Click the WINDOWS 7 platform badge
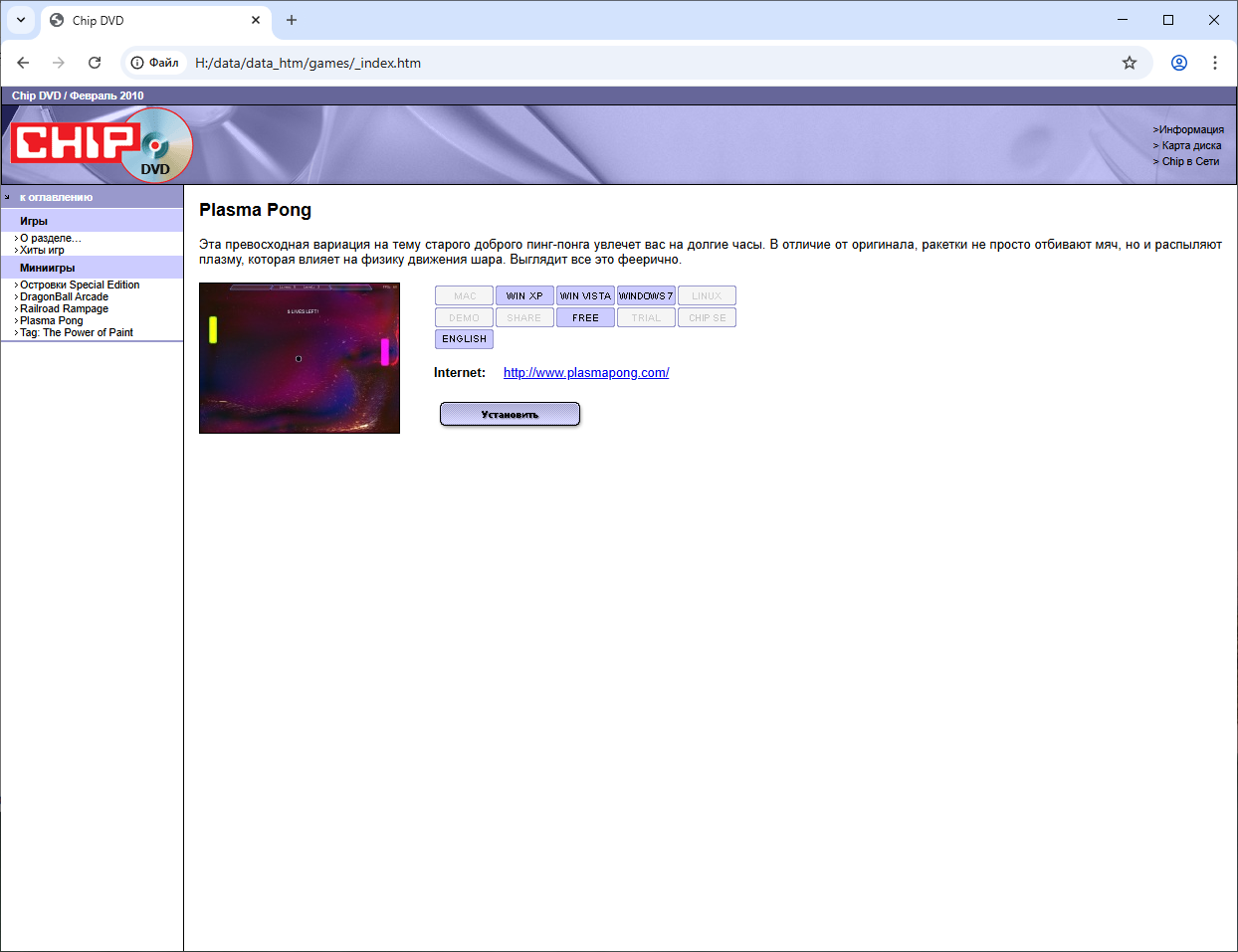This screenshot has height=952, width=1238. pos(646,295)
